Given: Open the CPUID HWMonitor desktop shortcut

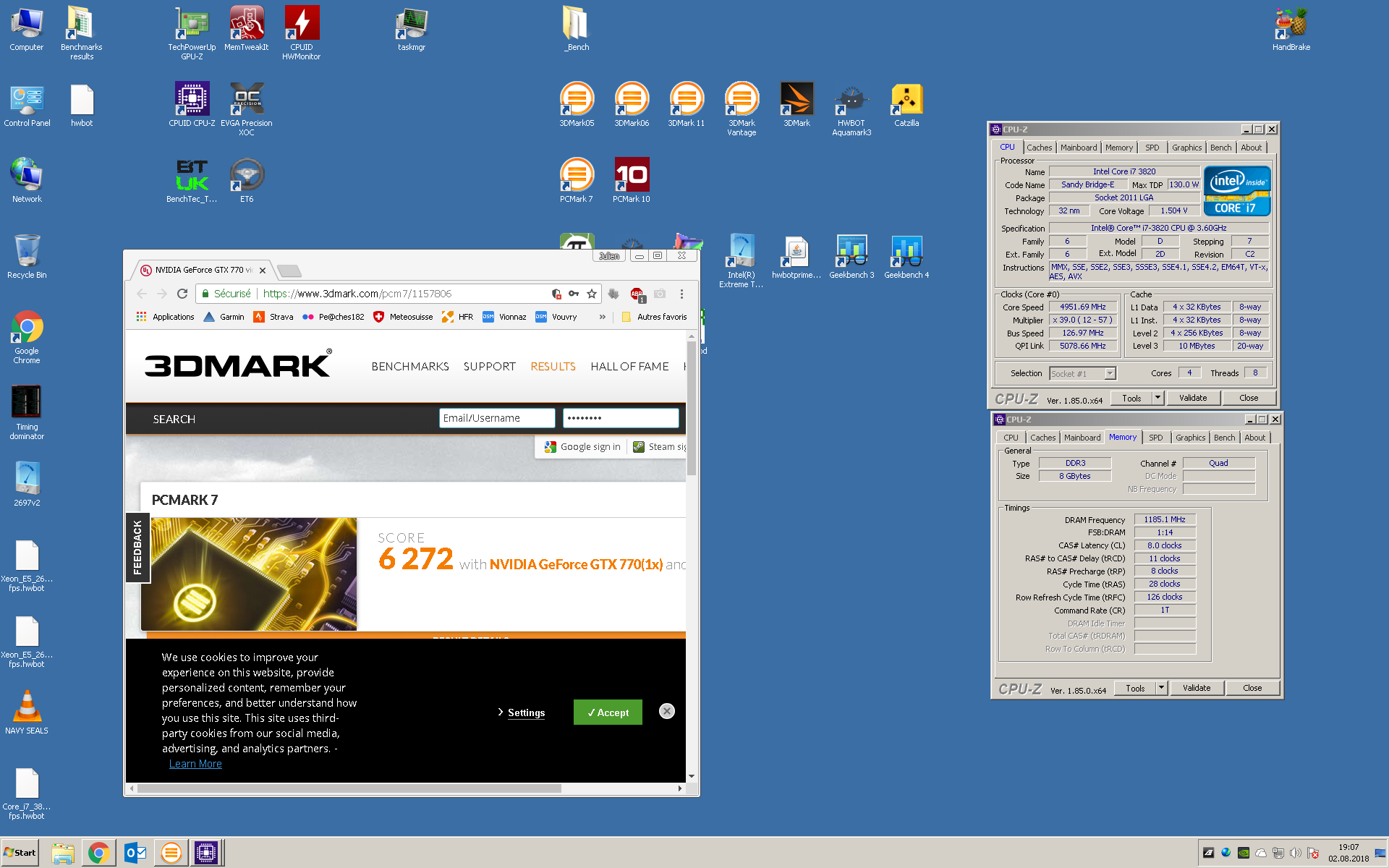Looking at the screenshot, I should [302, 33].
